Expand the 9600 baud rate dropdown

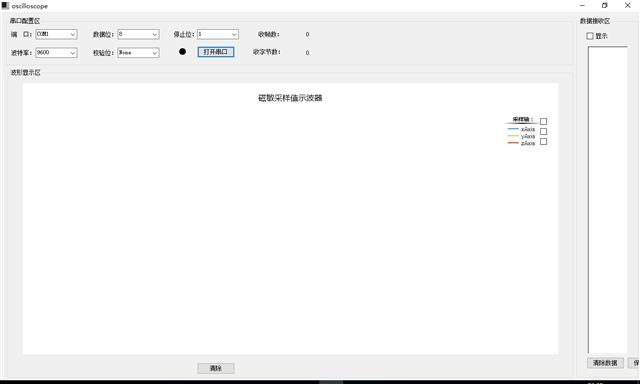(x=56, y=53)
